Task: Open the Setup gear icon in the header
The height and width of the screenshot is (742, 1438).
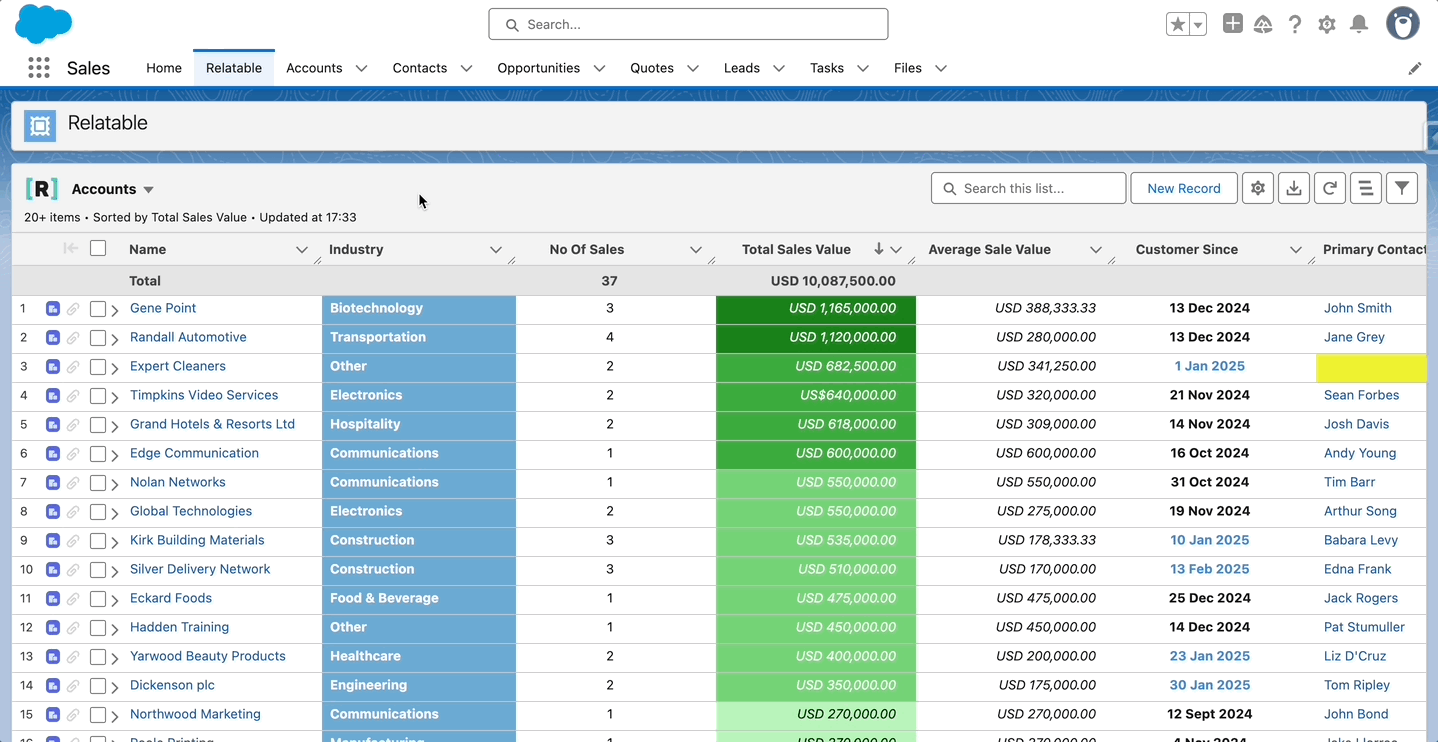Action: click(x=1327, y=25)
